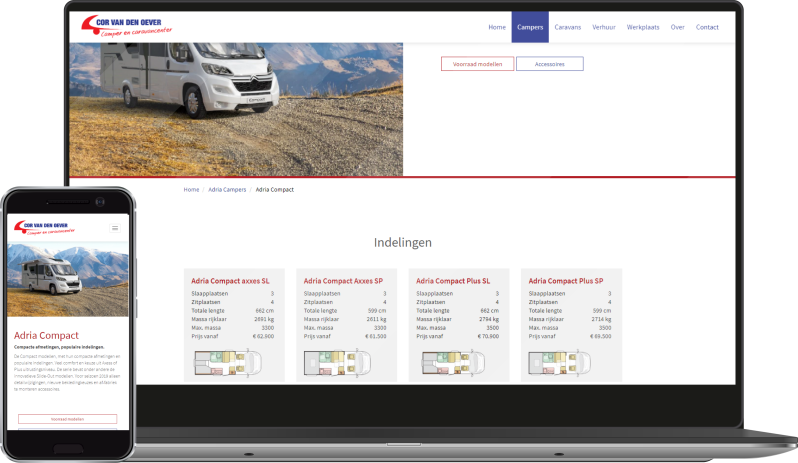This screenshot has height=463, width=798.
Task: Click the price € 61.500 in Axxes SP card
Action: point(376,336)
